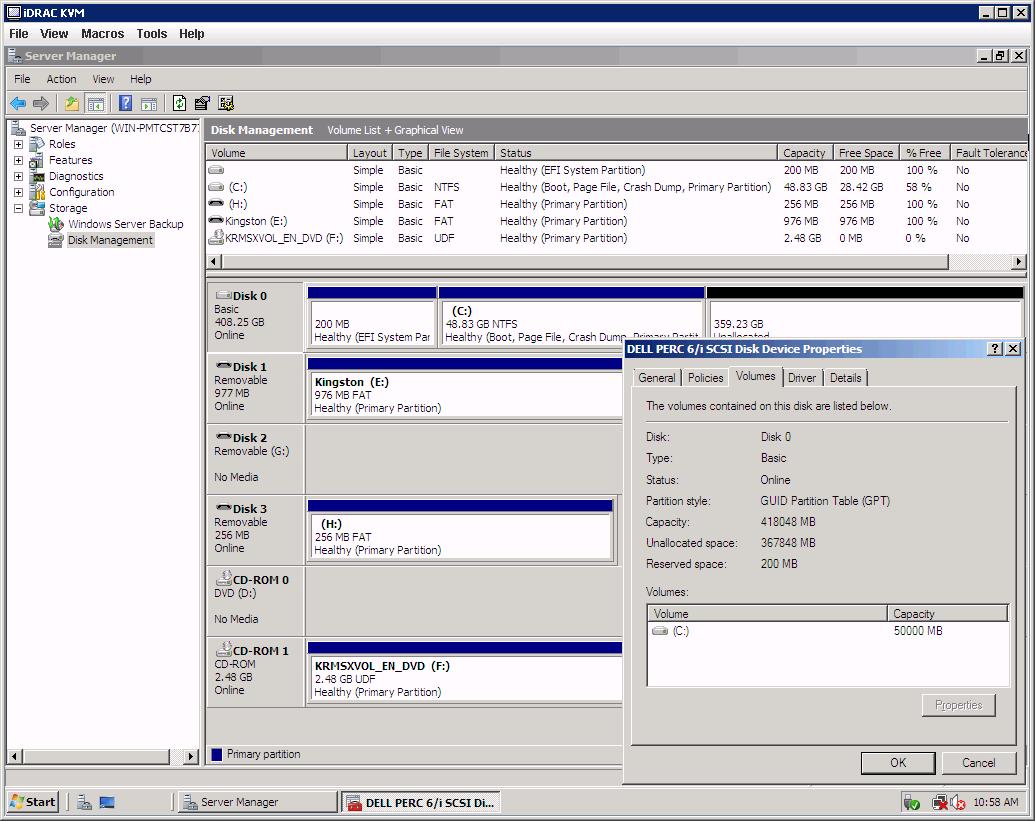The height and width of the screenshot is (821, 1035).
Task: Open Server Manager Action menu
Action: [x=61, y=79]
